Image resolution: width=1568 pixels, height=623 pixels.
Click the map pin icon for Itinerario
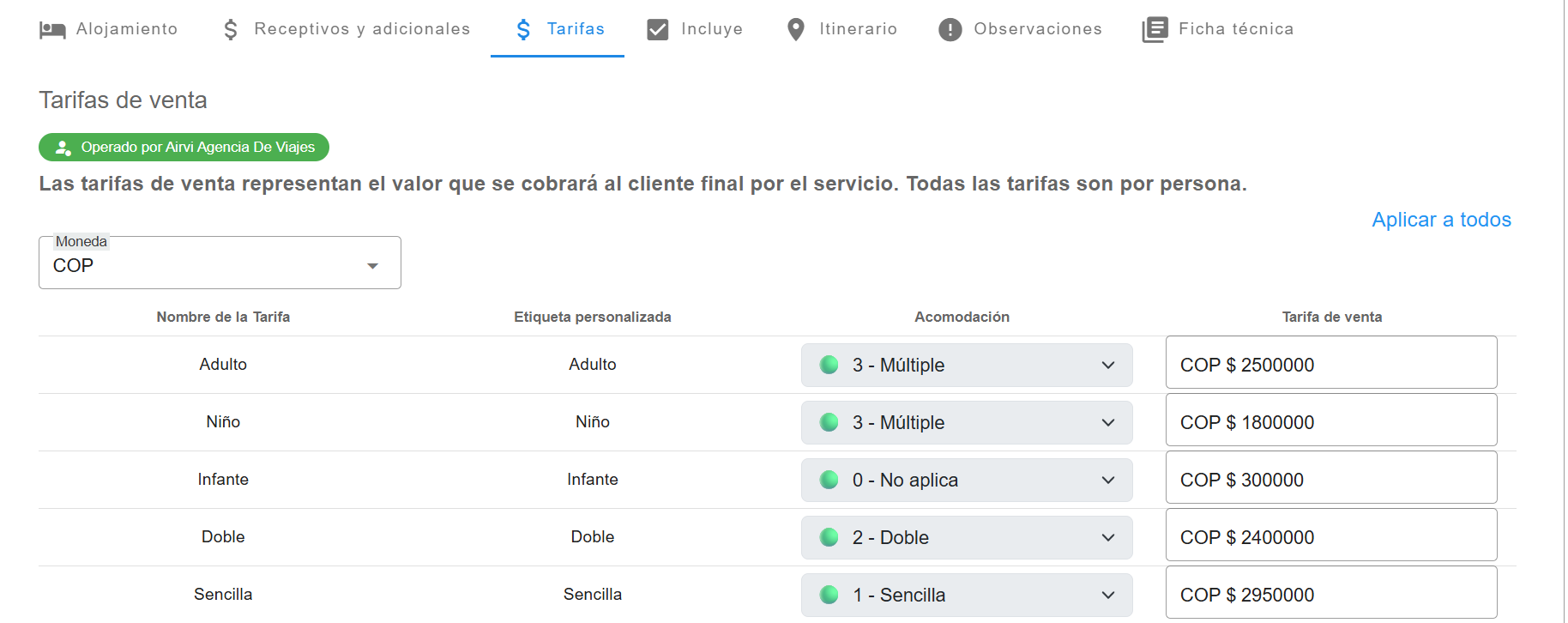point(796,30)
